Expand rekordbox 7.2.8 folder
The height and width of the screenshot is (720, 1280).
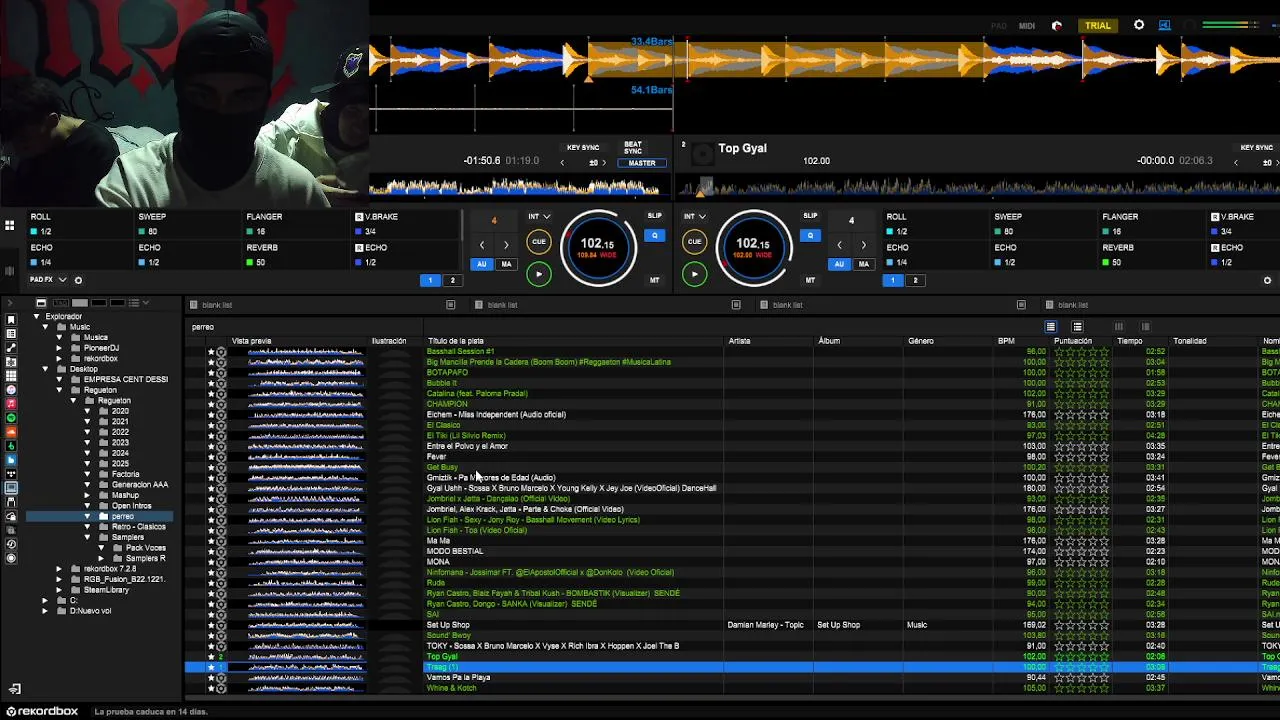coord(59,569)
